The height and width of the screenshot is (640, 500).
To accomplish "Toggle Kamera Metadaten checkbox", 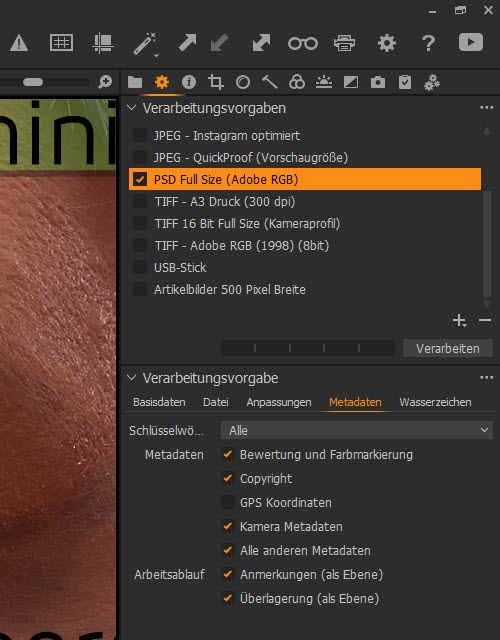I will pos(228,527).
